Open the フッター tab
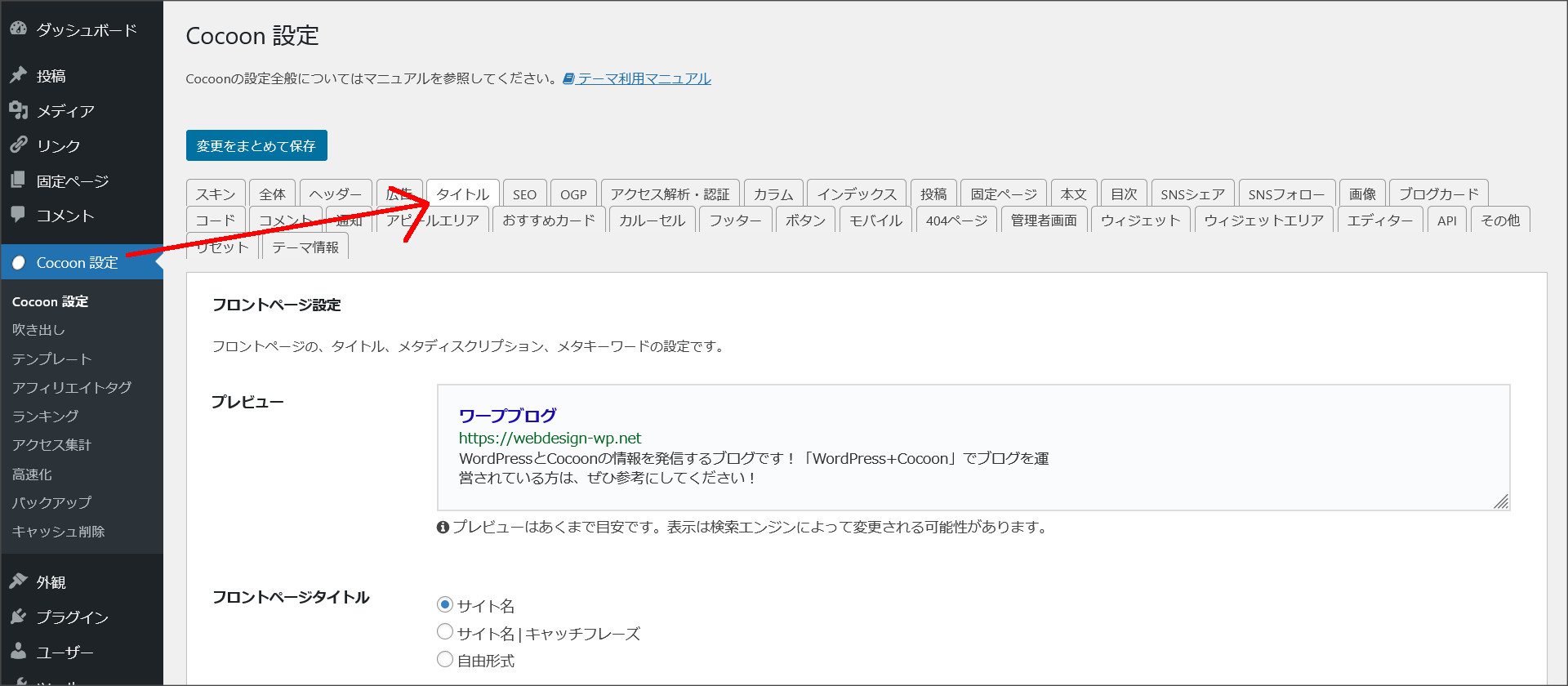 735,220
